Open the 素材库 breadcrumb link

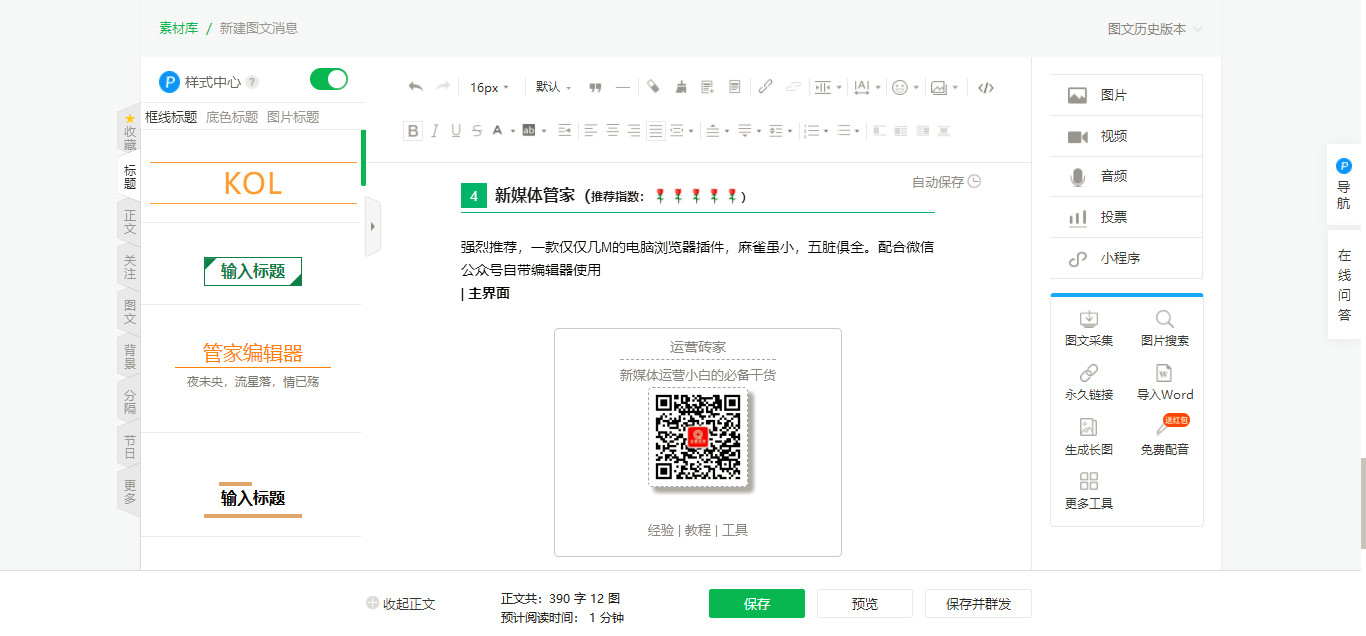pos(178,29)
